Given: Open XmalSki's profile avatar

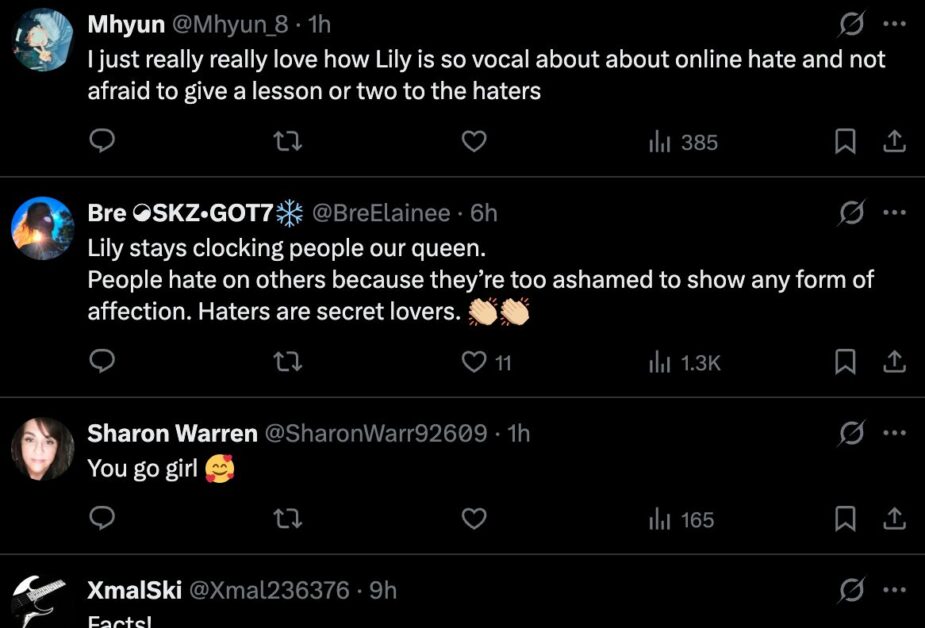Looking at the screenshot, I should 40,601.
